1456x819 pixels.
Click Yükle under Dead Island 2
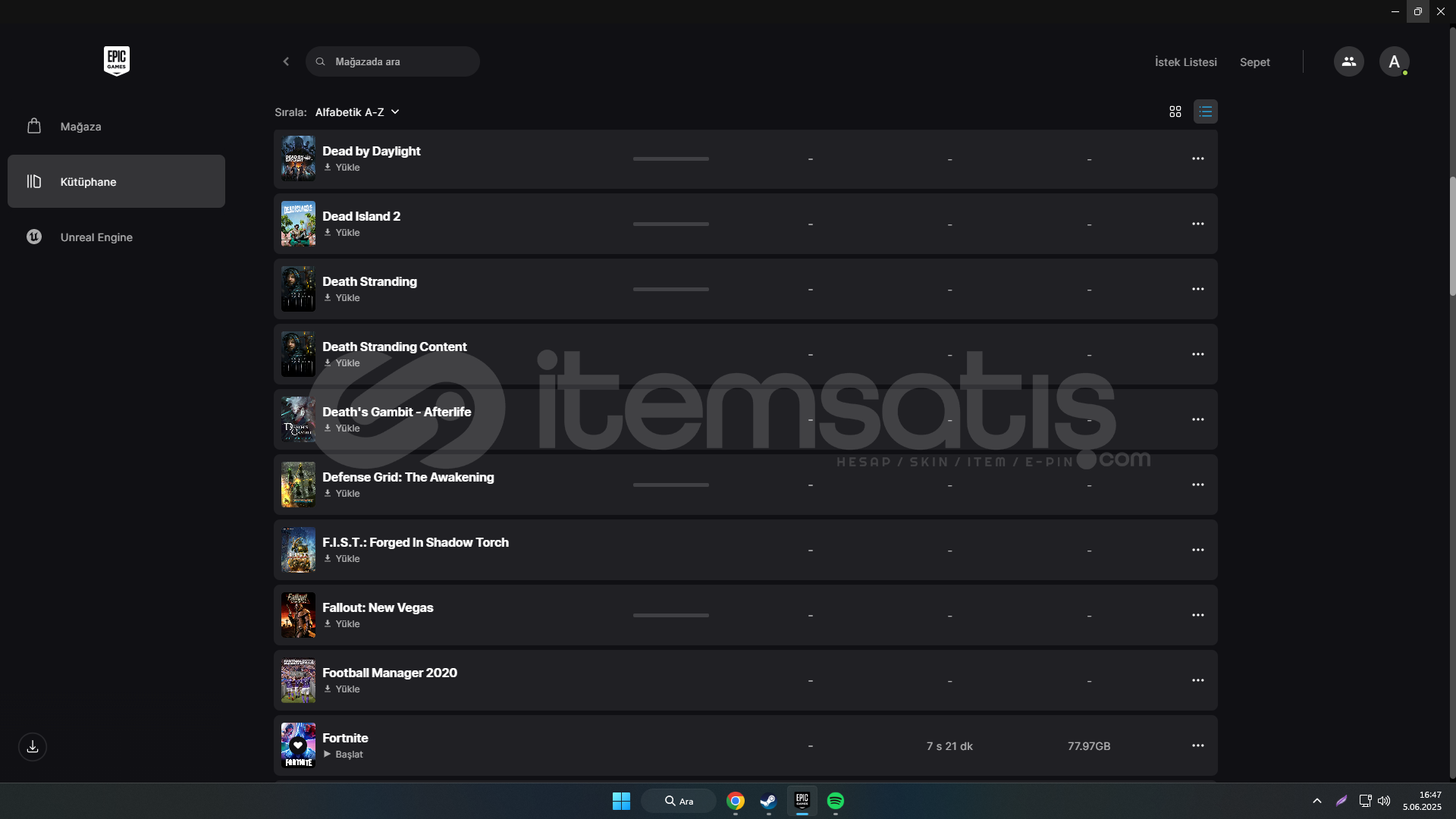point(342,233)
